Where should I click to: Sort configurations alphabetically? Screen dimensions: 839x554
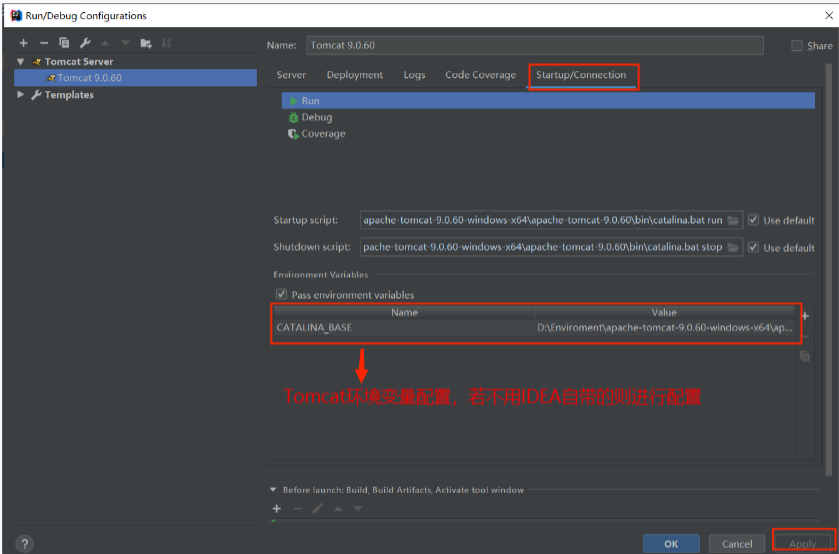166,43
